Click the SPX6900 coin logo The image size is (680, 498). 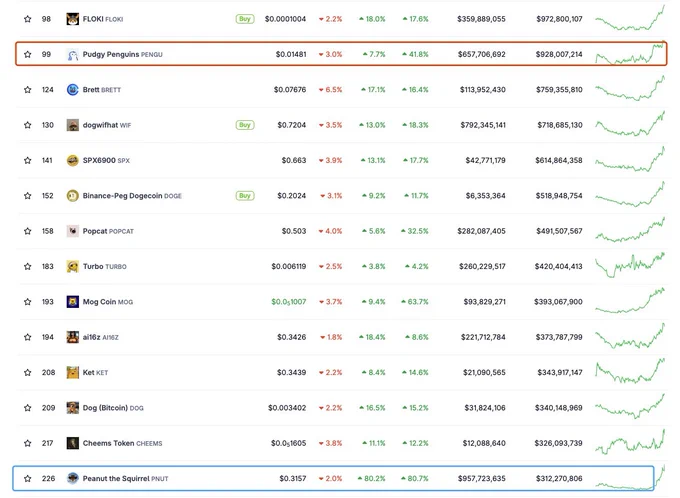click(72, 161)
